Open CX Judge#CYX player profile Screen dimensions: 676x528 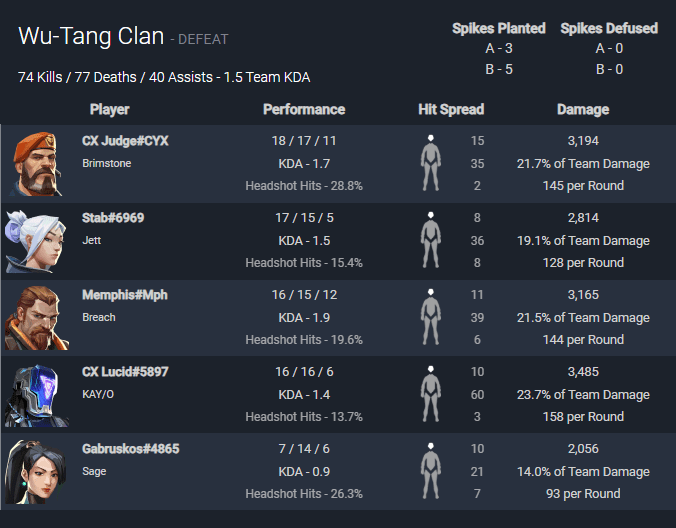tap(125, 141)
